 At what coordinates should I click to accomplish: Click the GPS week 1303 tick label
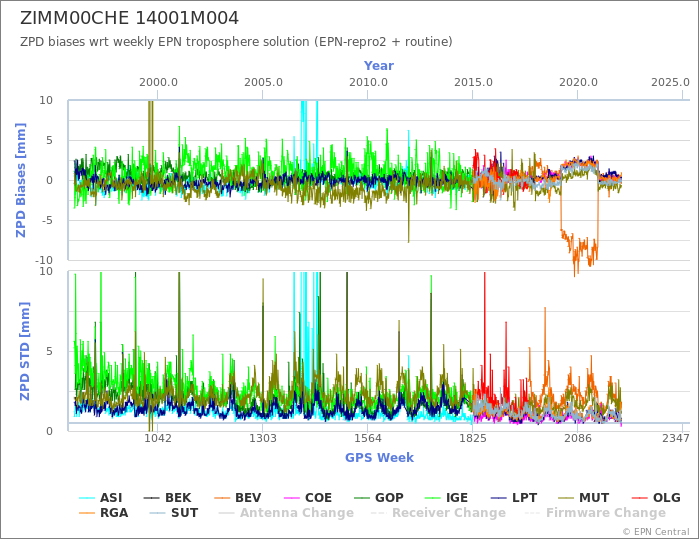coord(262,438)
